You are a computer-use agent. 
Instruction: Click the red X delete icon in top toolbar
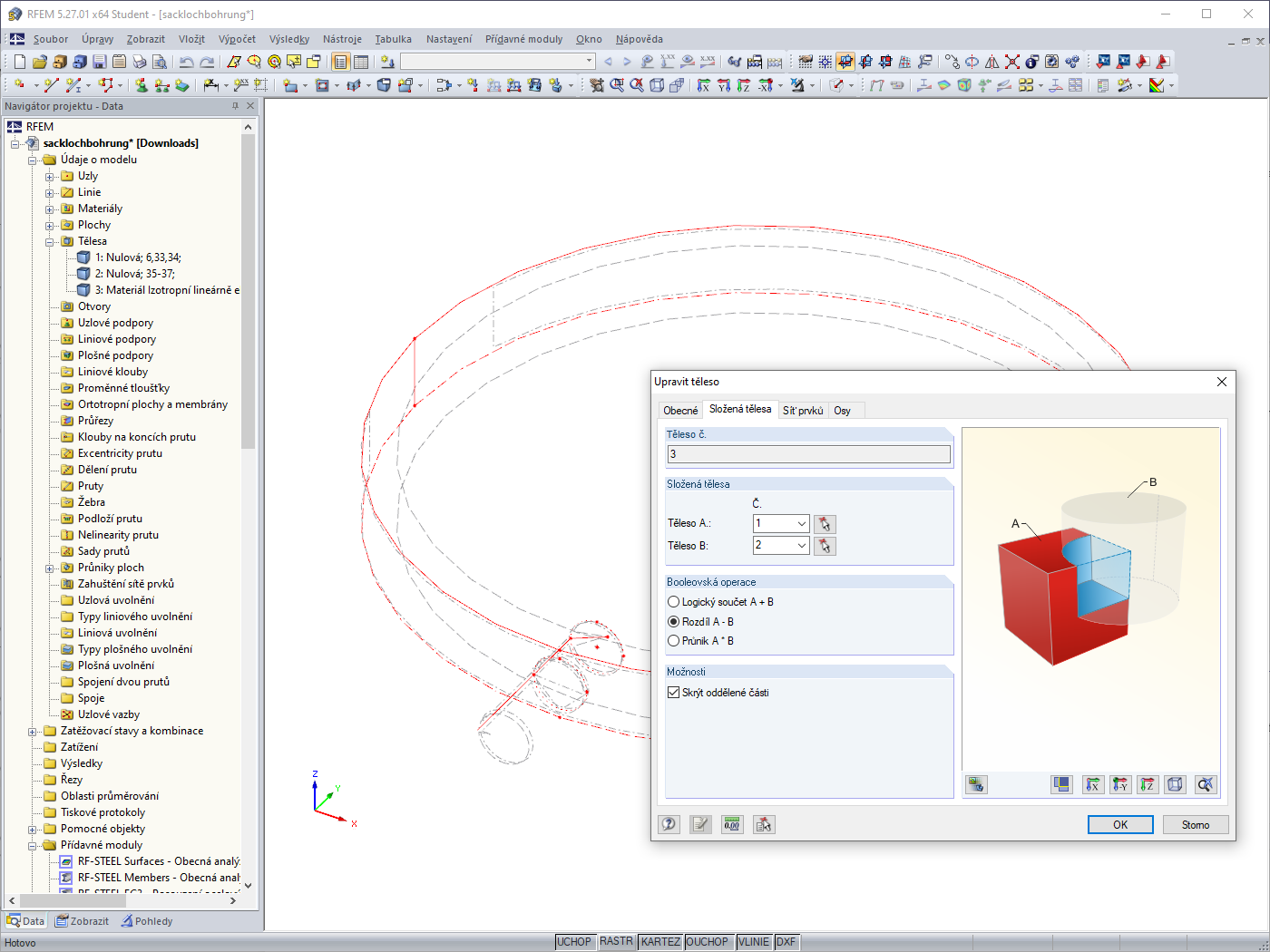[1012, 62]
